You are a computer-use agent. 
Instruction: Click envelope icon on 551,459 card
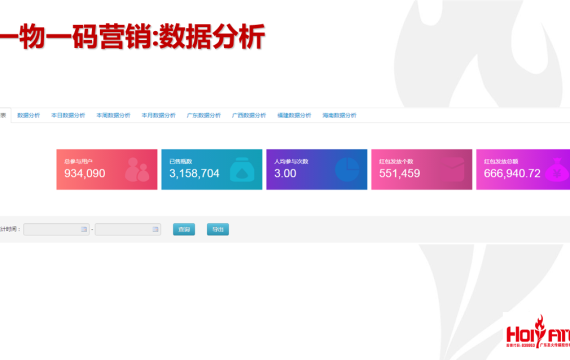coord(452,169)
